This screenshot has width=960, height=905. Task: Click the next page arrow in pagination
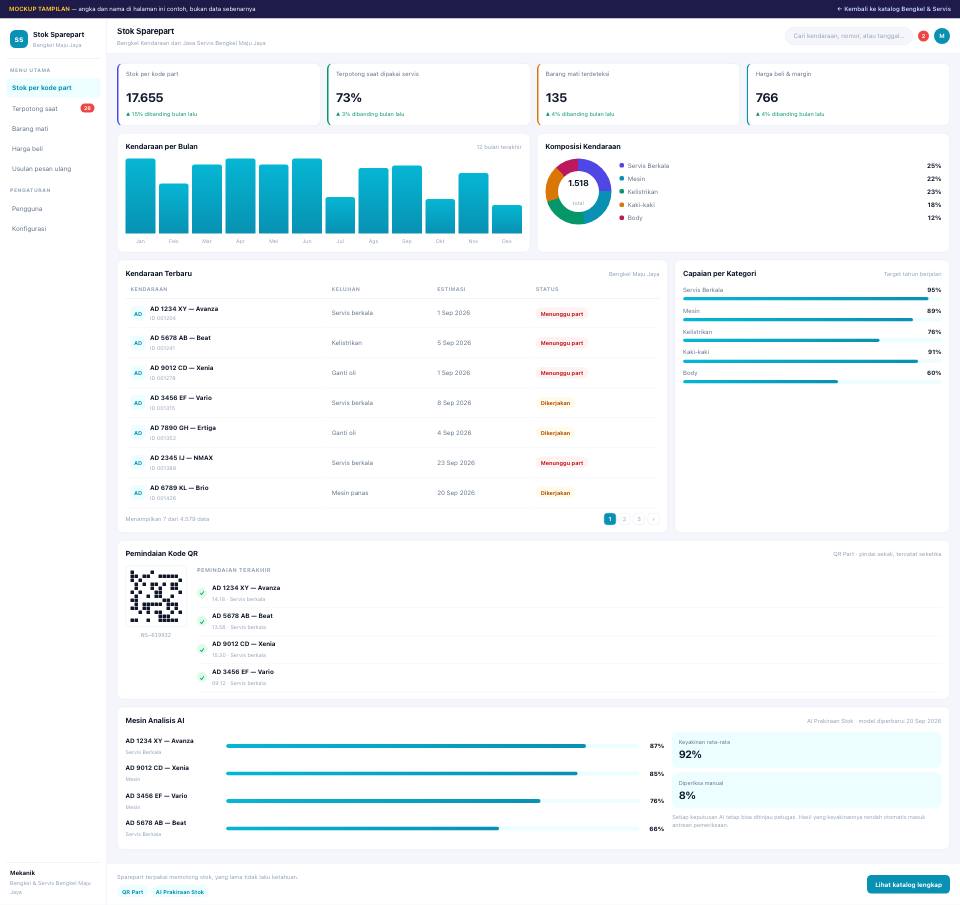coord(653,519)
